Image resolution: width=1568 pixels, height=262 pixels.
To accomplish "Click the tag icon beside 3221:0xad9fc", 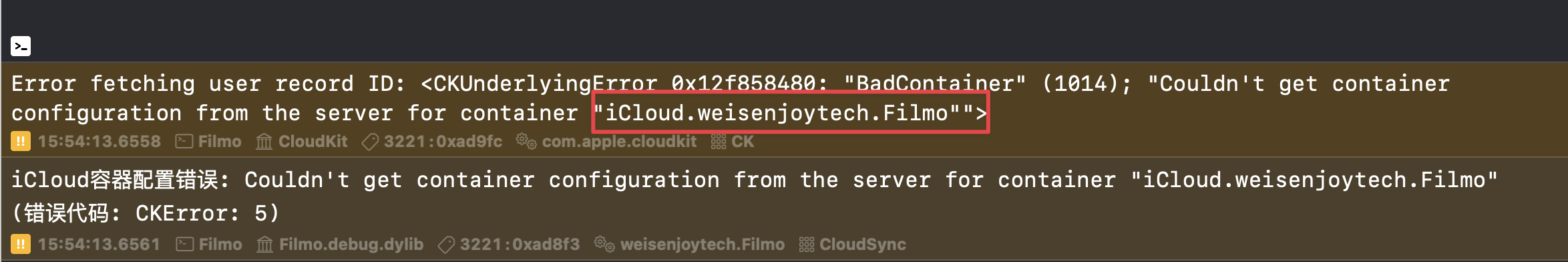I will pos(370,142).
